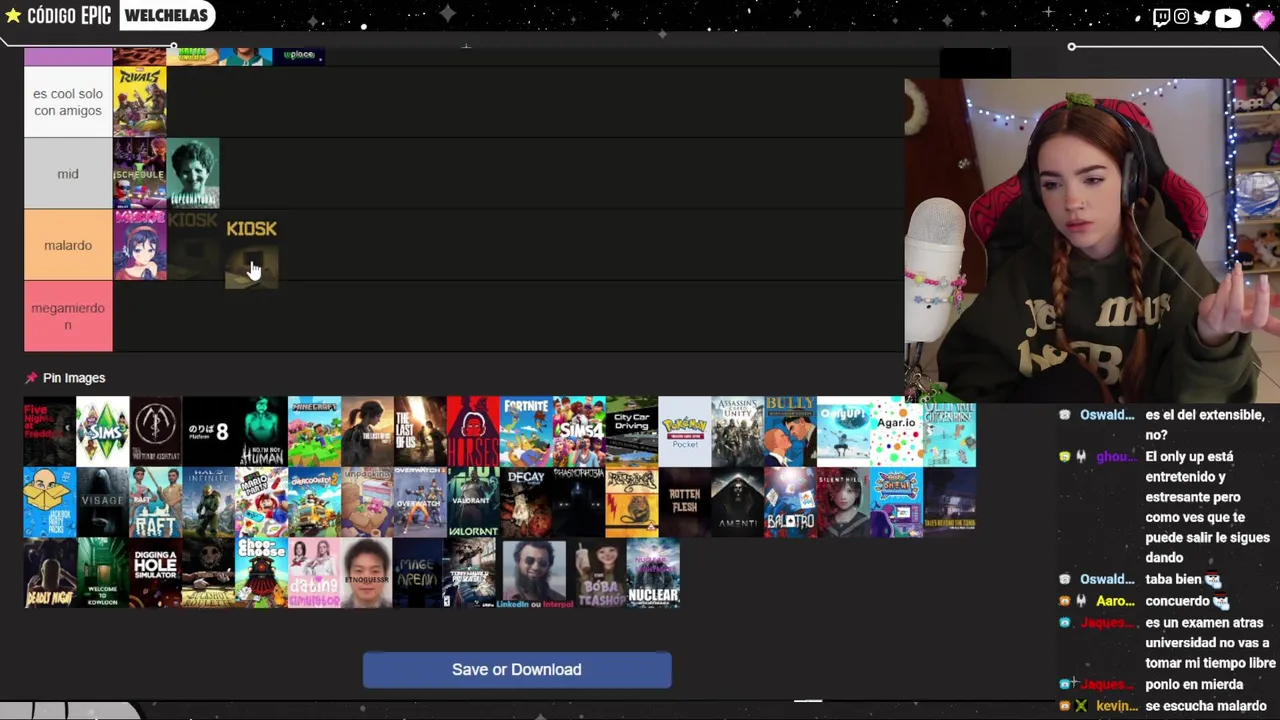Screen dimensions: 1280x720
Task: Select the Valorant cover image
Action: (x=473, y=503)
